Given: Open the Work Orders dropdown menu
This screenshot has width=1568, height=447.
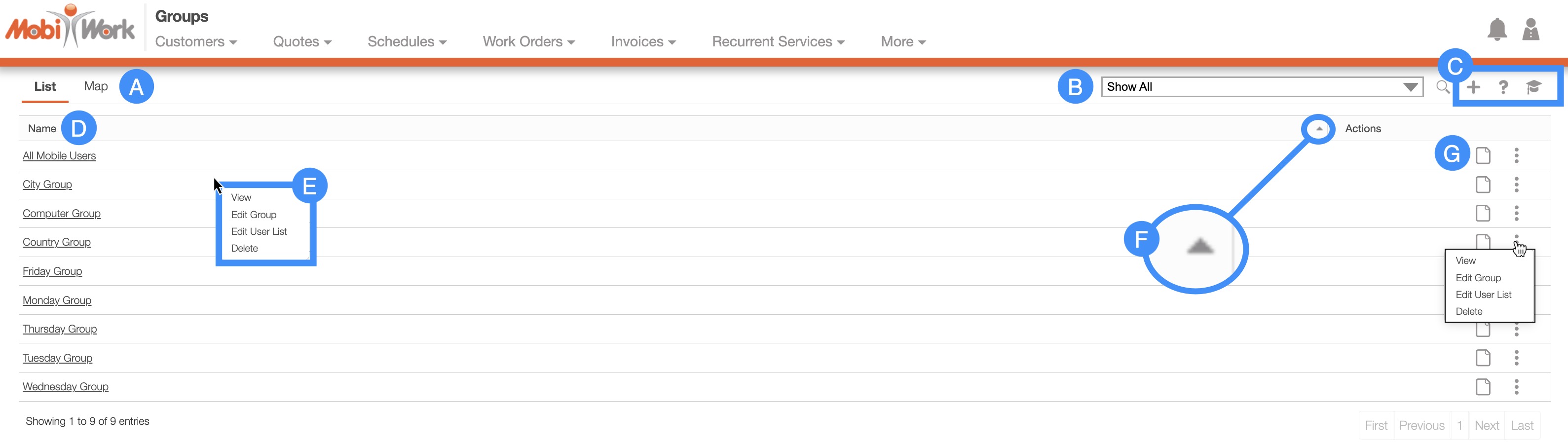Looking at the screenshot, I should point(528,41).
